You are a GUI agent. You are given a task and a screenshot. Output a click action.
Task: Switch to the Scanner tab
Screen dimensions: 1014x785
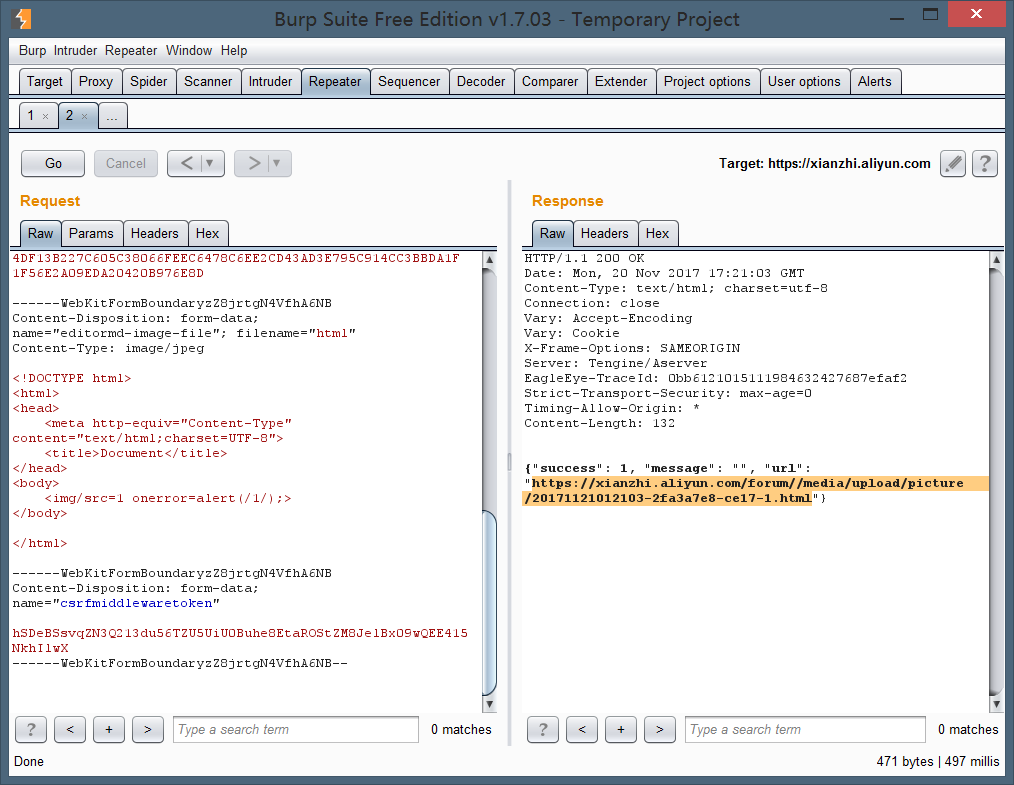click(x=208, y=81)
